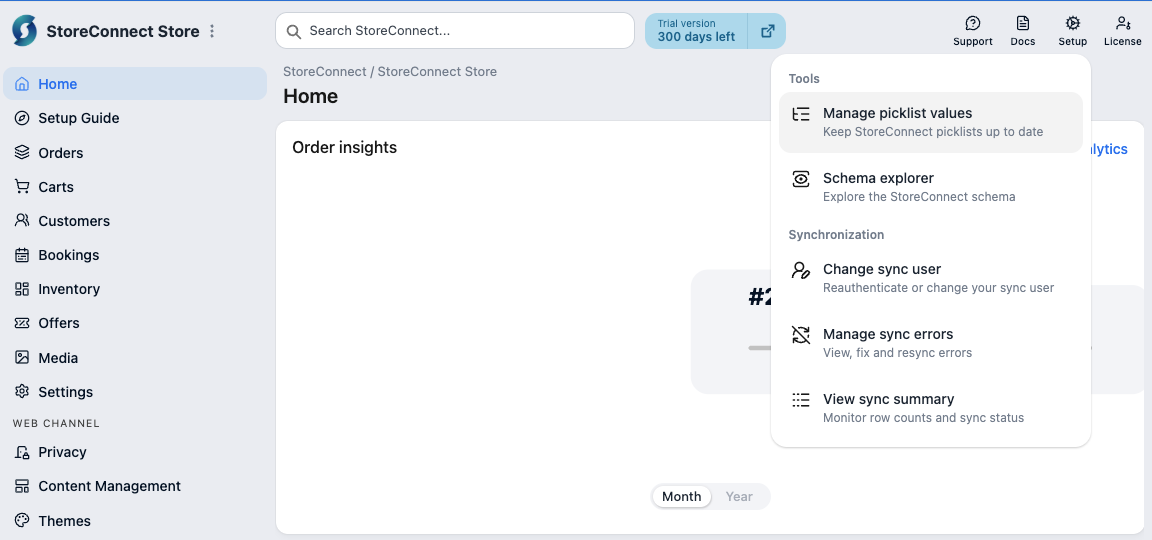
Task: Open Setup Guide in the sidebar
Action: click(x=135, y=118)
